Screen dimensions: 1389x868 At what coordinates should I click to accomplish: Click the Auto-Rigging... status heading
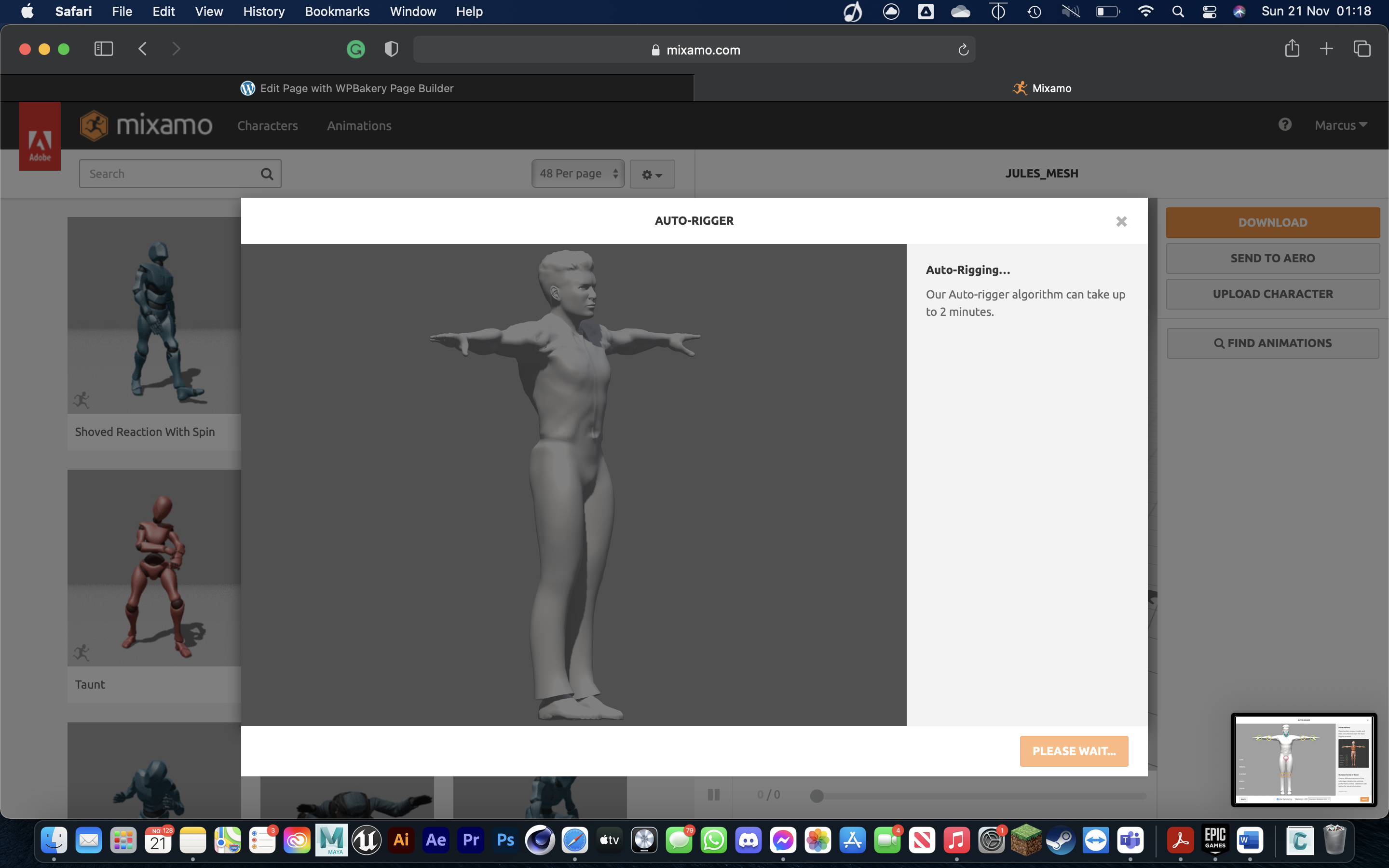967,270
